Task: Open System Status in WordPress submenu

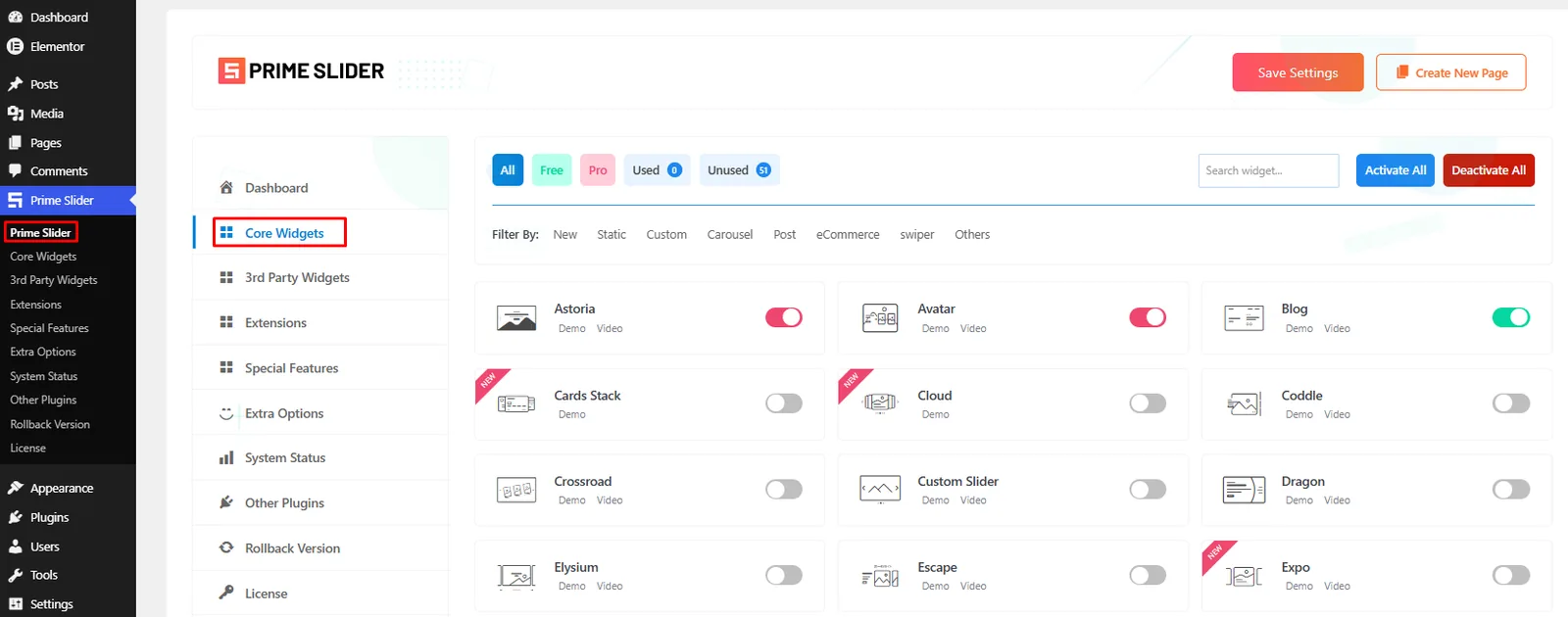Action: click(x=44, y=376)
